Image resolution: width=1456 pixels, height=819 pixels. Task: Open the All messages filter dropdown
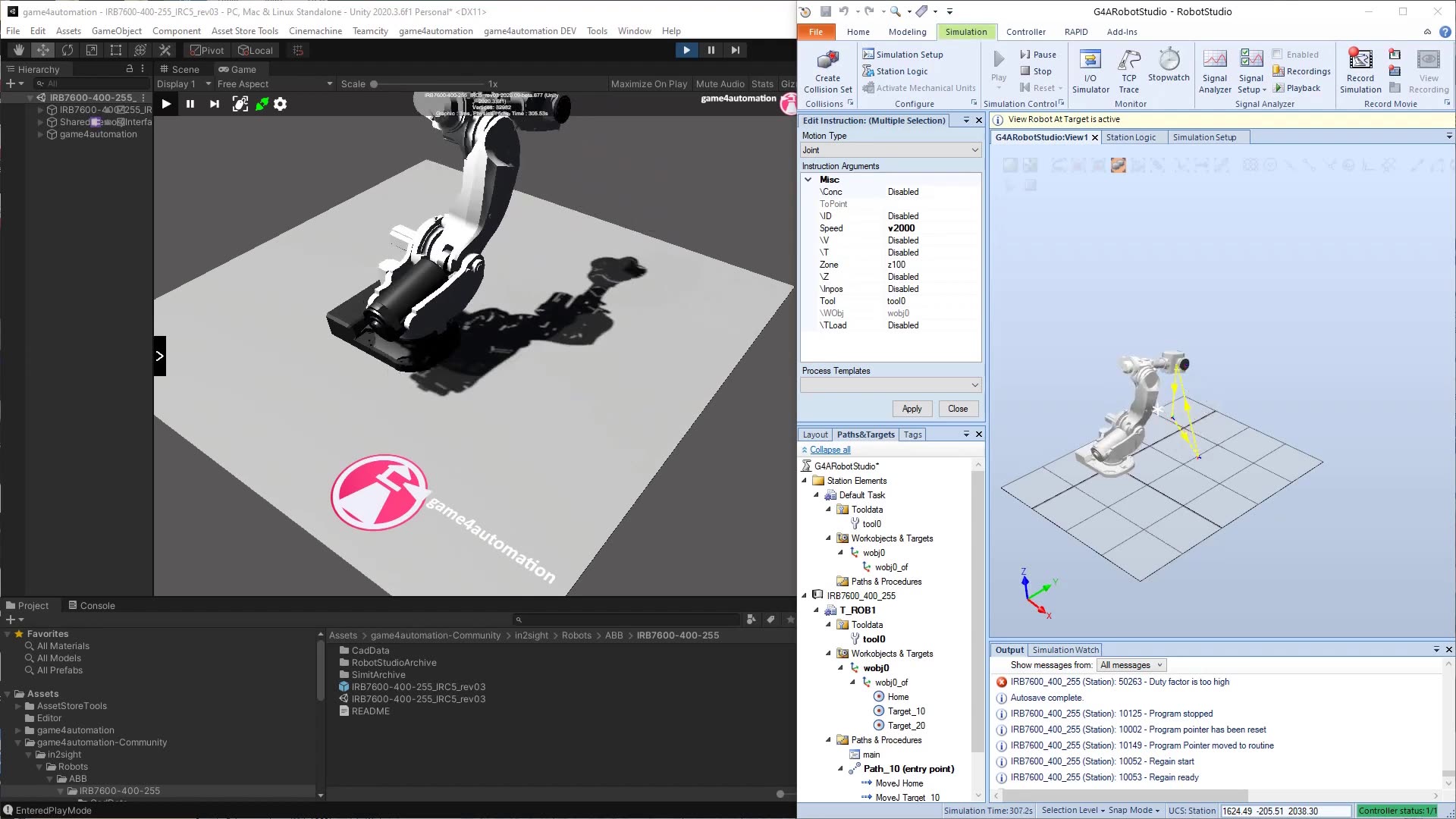tap(1131, 665)
